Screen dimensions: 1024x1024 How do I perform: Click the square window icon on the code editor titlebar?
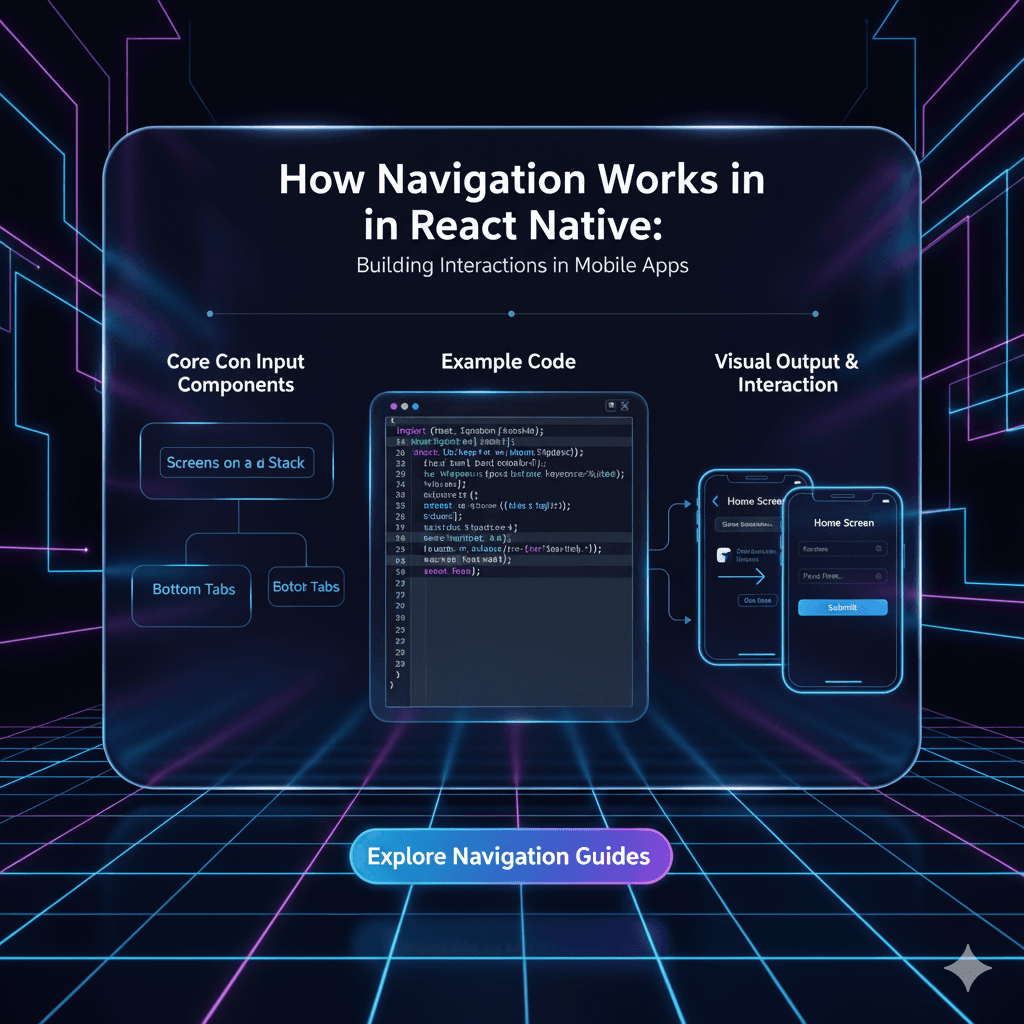[611, 405]
